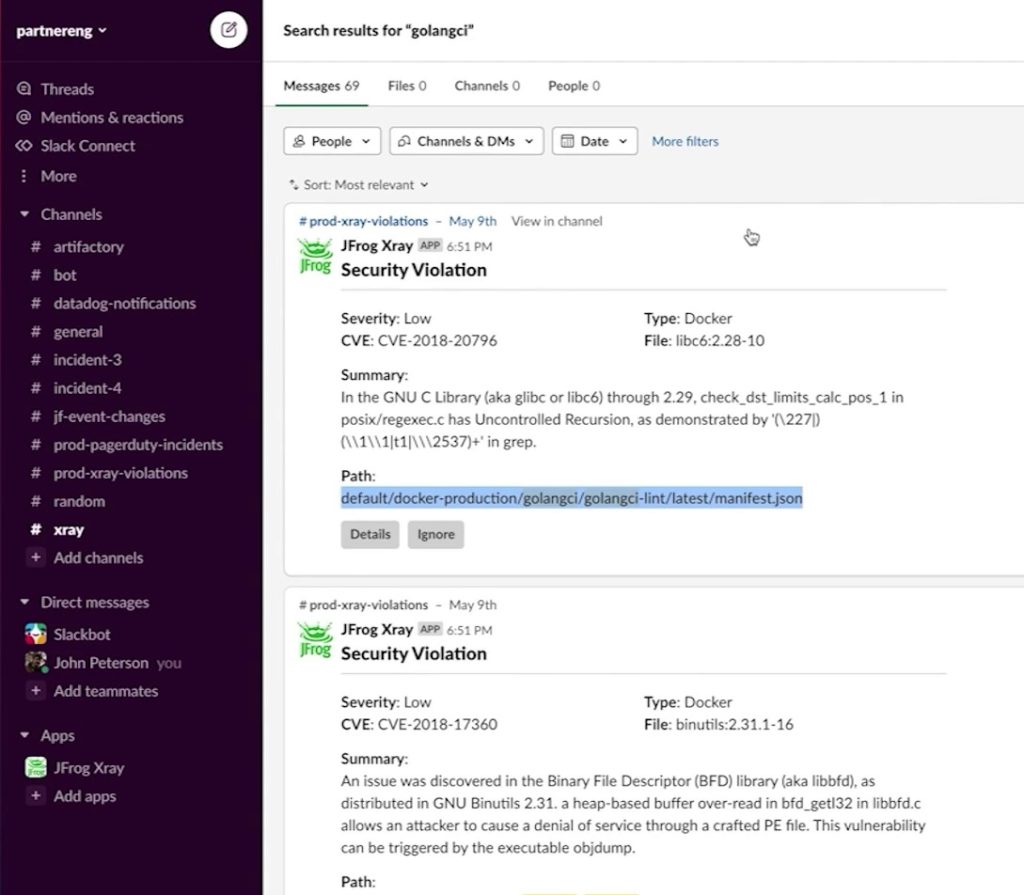Click the plus icon for Add teammates

tap(36, 691)
